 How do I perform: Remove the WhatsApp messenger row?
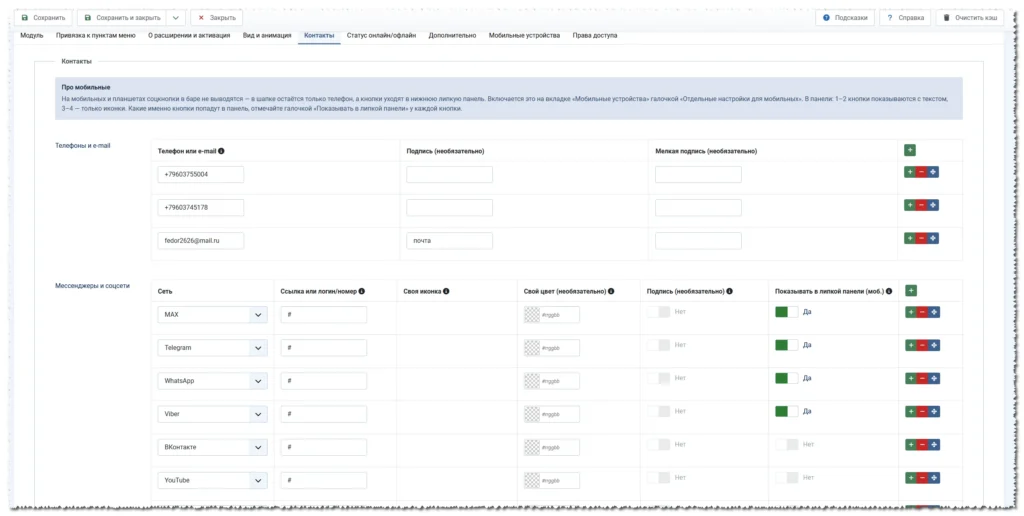pyautogui.click(x=923, y=378)
